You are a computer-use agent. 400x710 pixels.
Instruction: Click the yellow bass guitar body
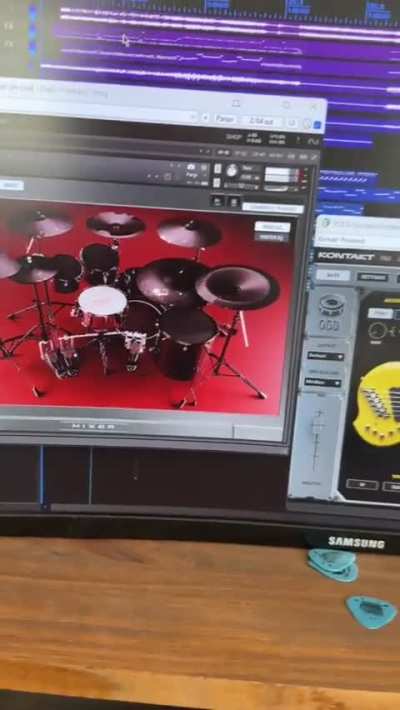click(379, 404)
